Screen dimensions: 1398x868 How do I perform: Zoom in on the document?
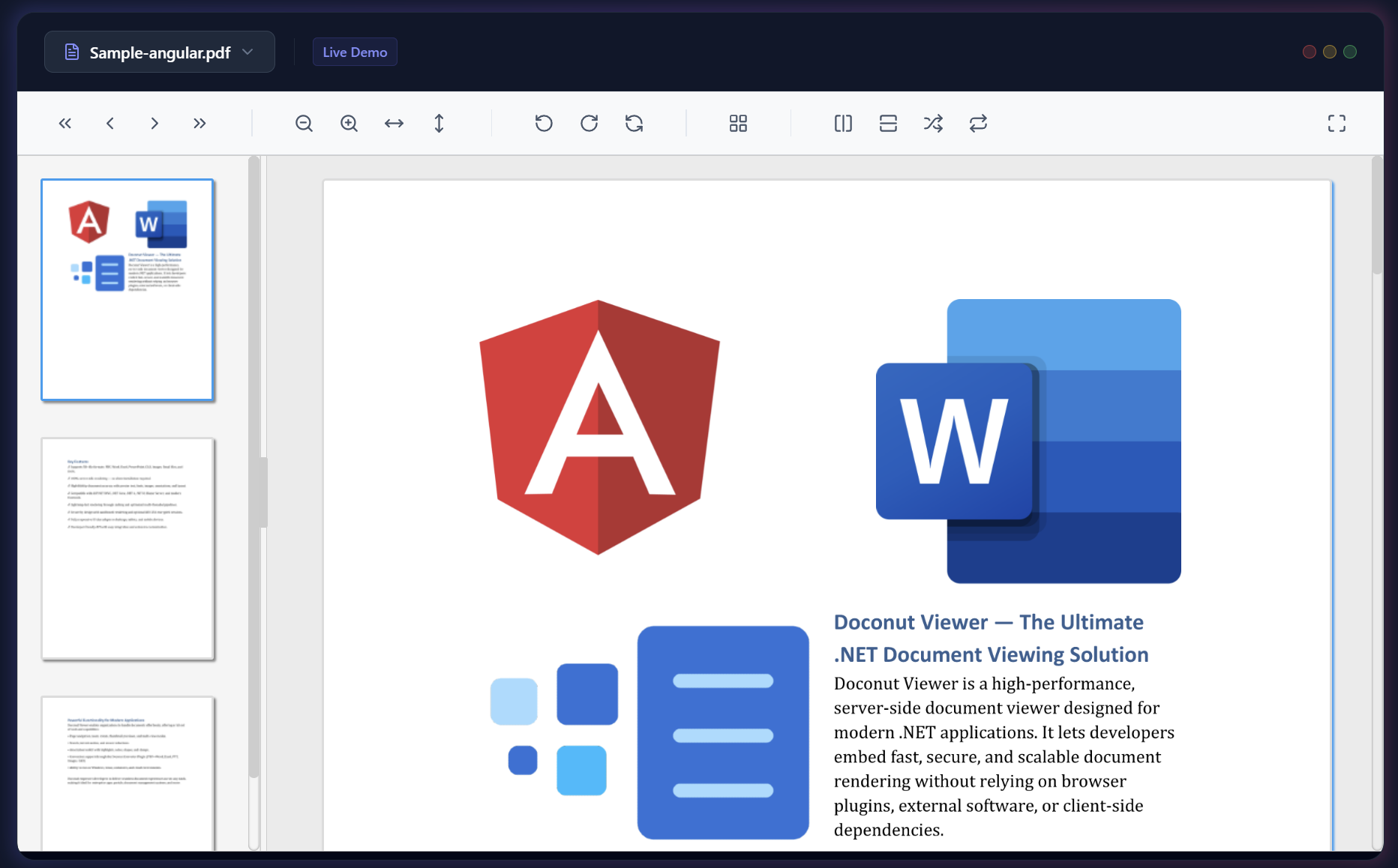[349, 123]
